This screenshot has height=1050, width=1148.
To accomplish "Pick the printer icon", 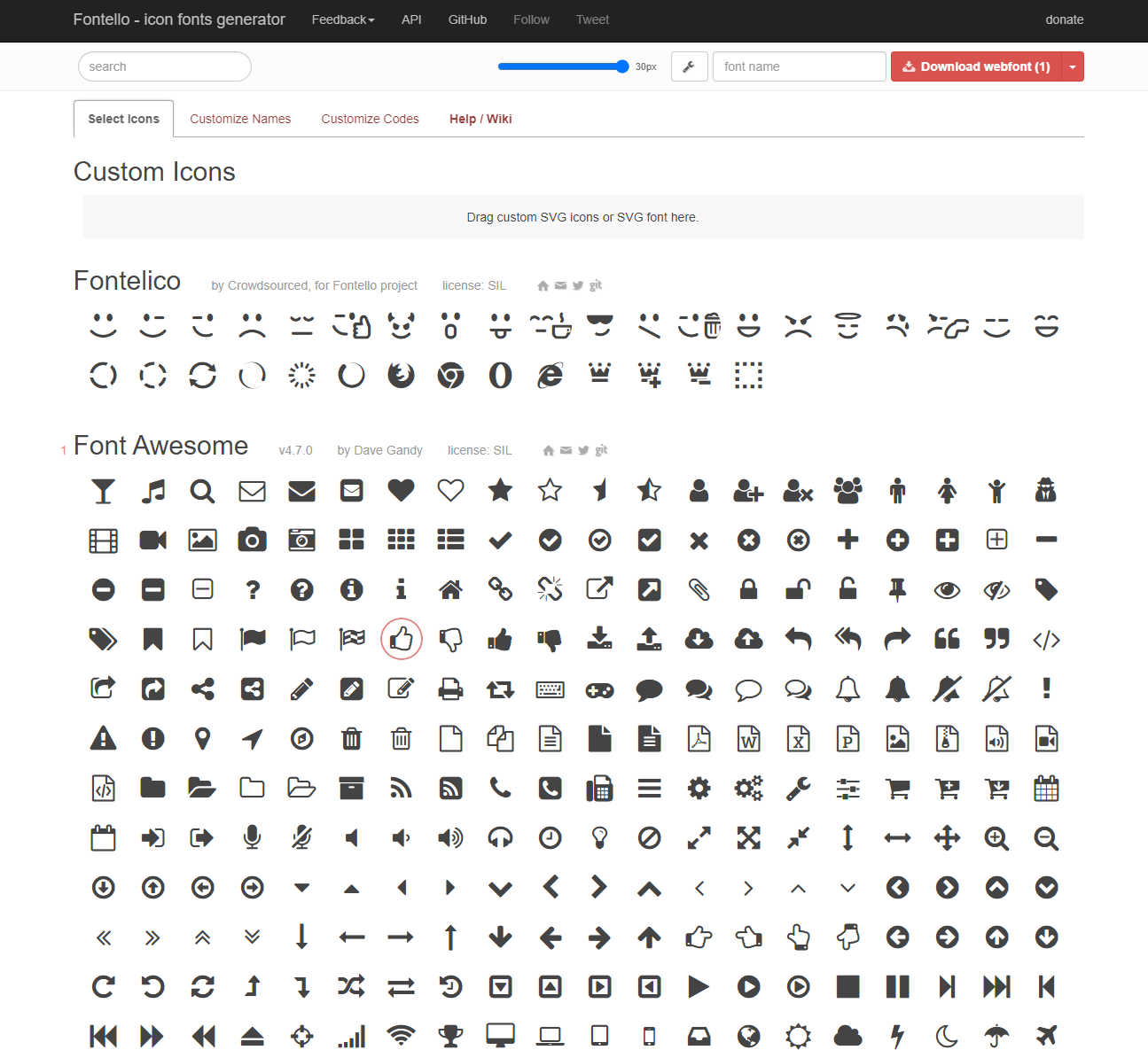I will pyautogui.click(x=451, y=688).
